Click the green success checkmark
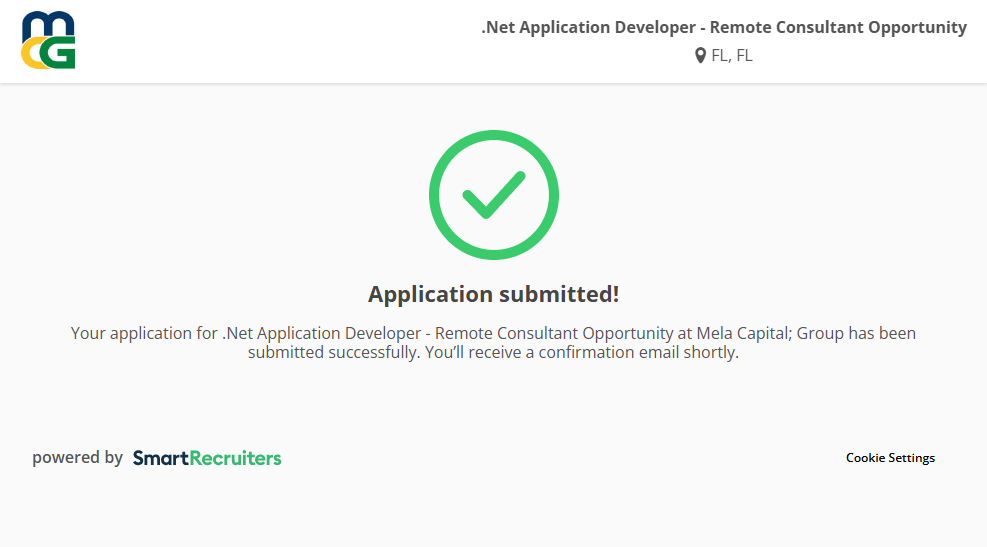The height and width of the screenshot is (547, 987). click(x=493, y=195)
